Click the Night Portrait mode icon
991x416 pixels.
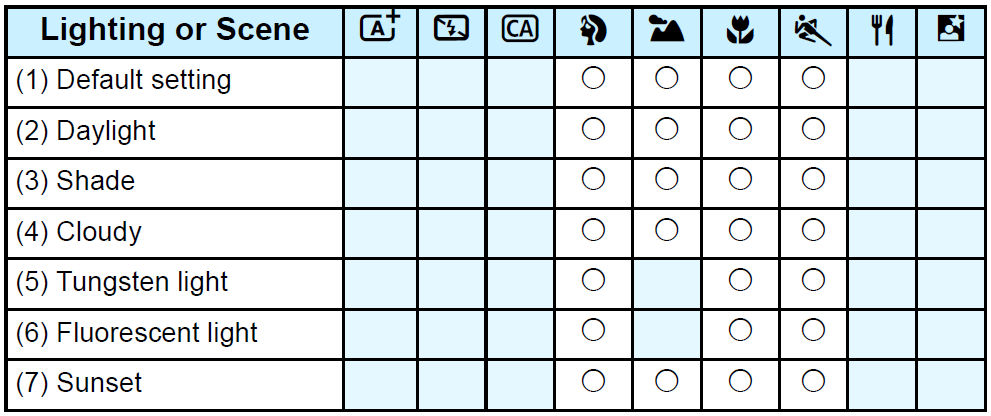(950, 29)
